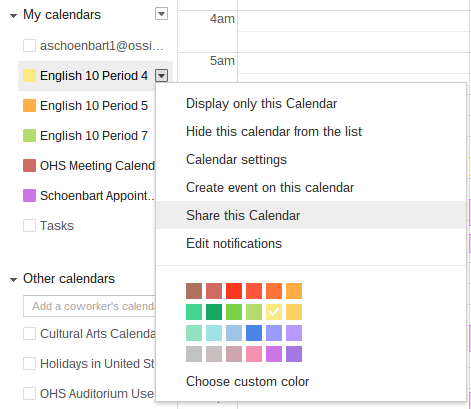471x409 pixels.
Task: Toggle OHS Meeting Calendar red square
Action: tap(29, 165)
